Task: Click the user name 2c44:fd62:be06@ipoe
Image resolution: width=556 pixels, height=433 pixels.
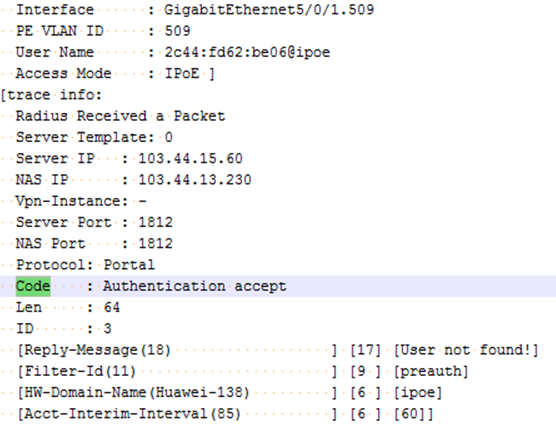Action: [x=247, y=52]
